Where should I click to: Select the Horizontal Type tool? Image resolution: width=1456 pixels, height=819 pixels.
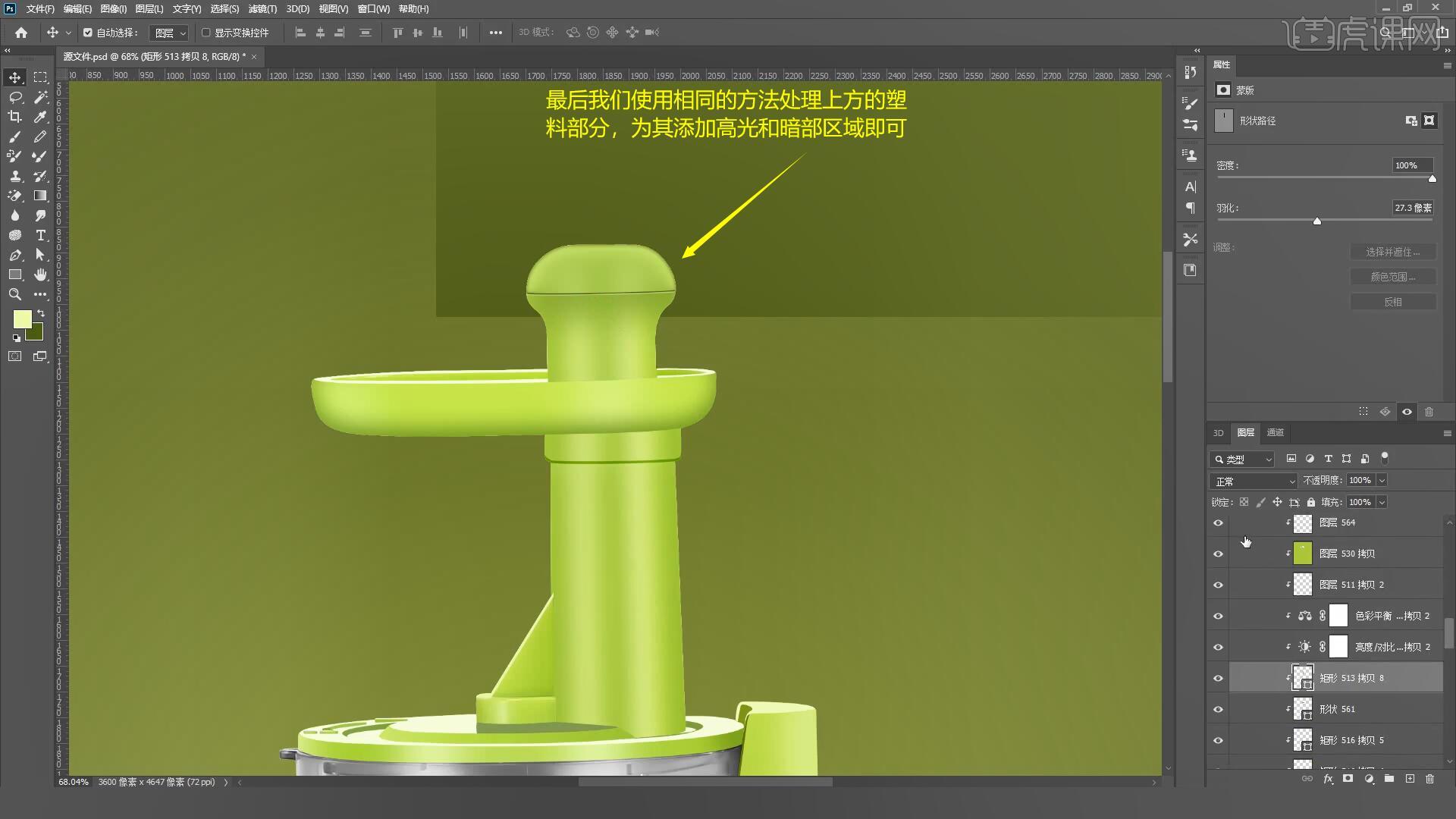pos(40,235)
